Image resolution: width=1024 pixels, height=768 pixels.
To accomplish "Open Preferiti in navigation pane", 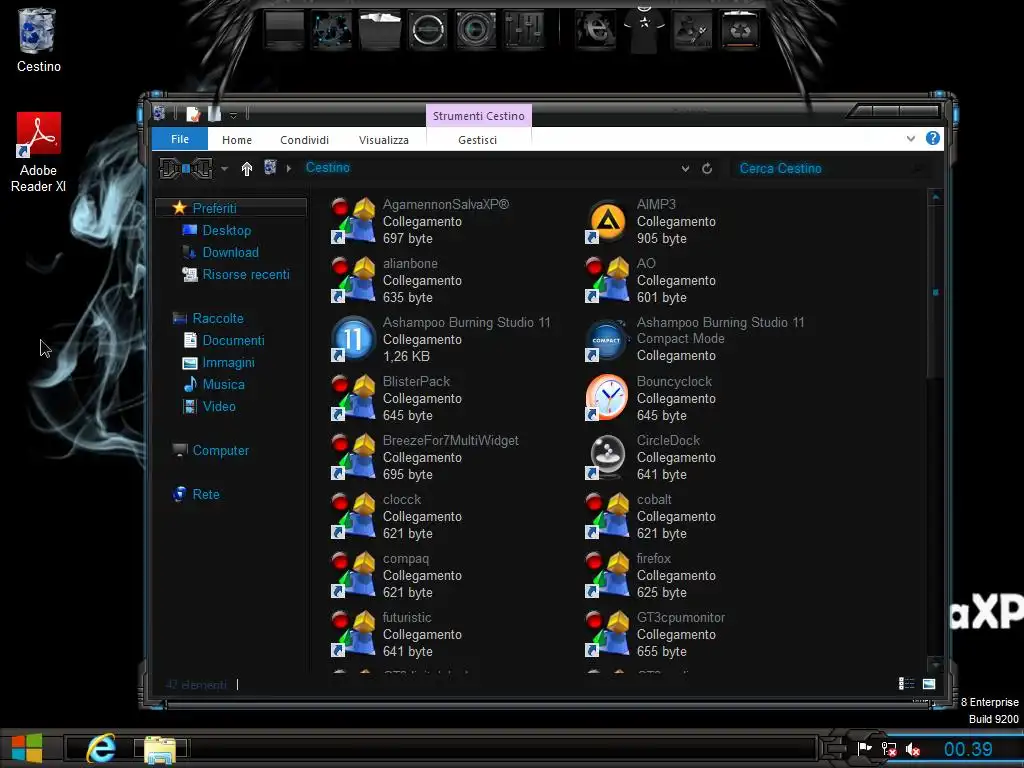I will pos(214,208).
